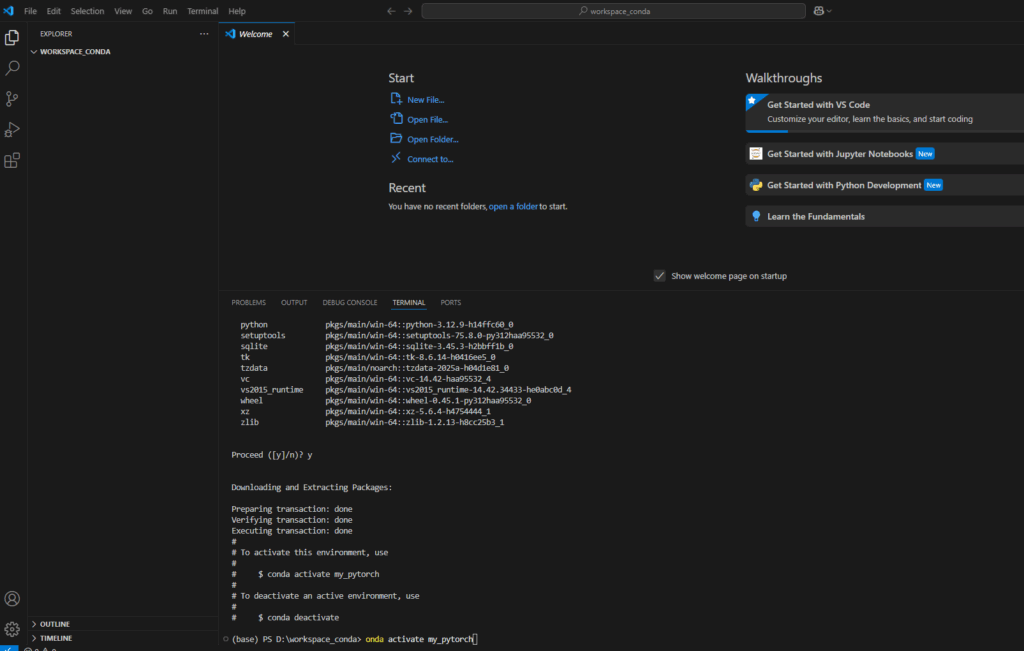Click the Jupyter Notebooks walkthrough icon
Image resolution: width=1024 pixels, height=651 pixels.
(x=756, y=153)
